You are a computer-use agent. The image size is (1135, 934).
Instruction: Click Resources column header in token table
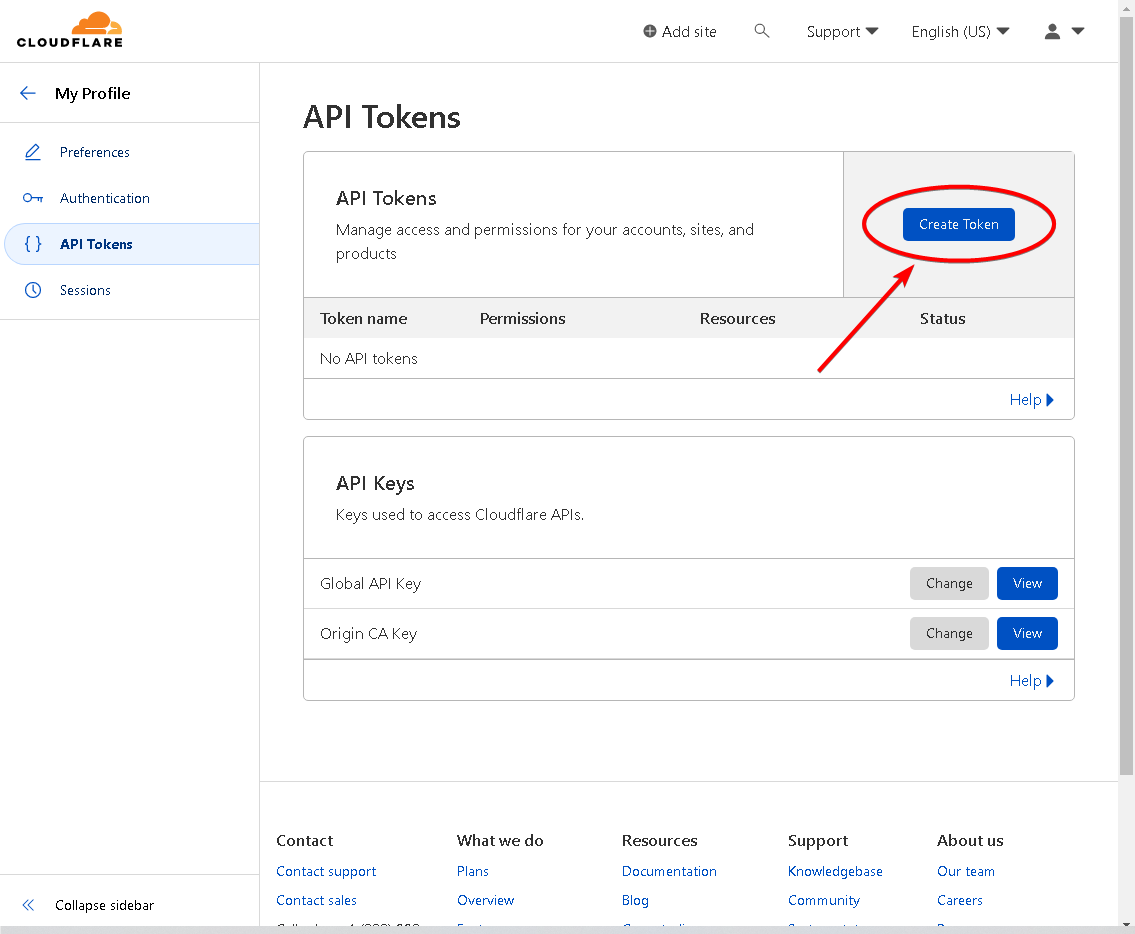click(x=737, y=319)
